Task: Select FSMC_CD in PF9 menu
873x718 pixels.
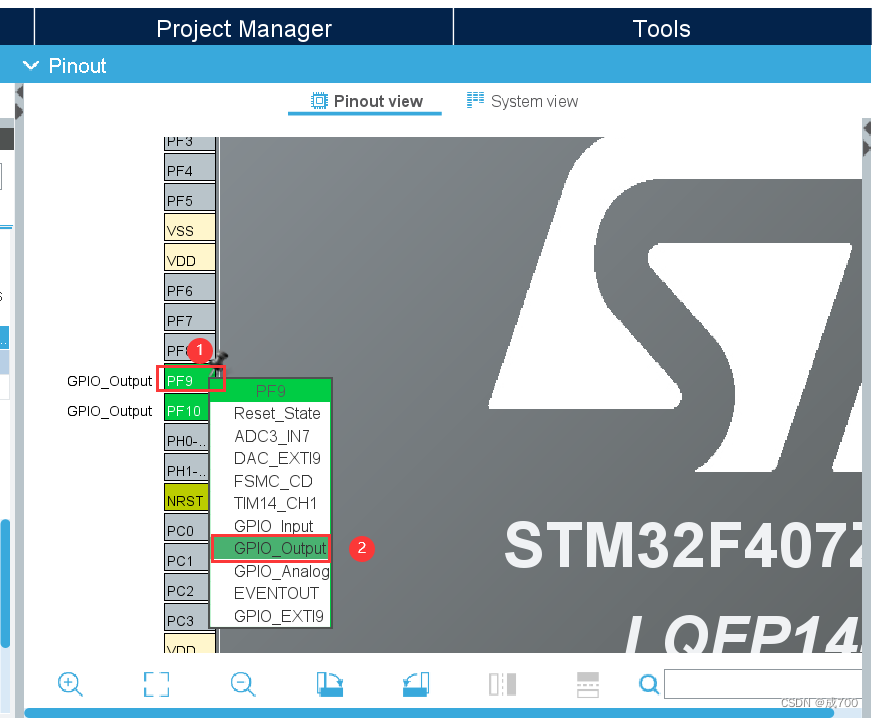Action: [x=273, y=481]
